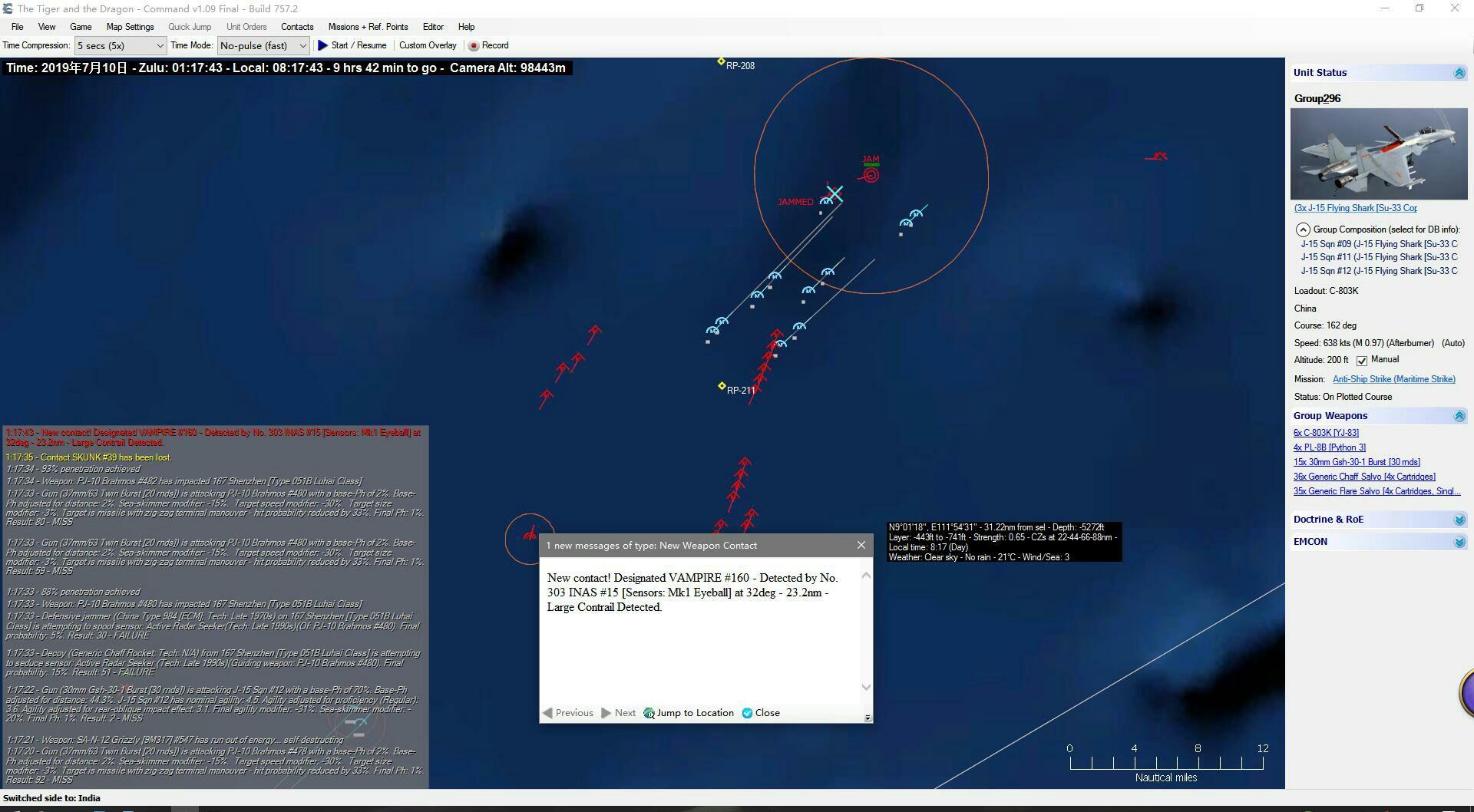Viewport: 1474px width, 812px height.
Task: Select J-15 Sqn #09 in group composition
Action: 1379,244
